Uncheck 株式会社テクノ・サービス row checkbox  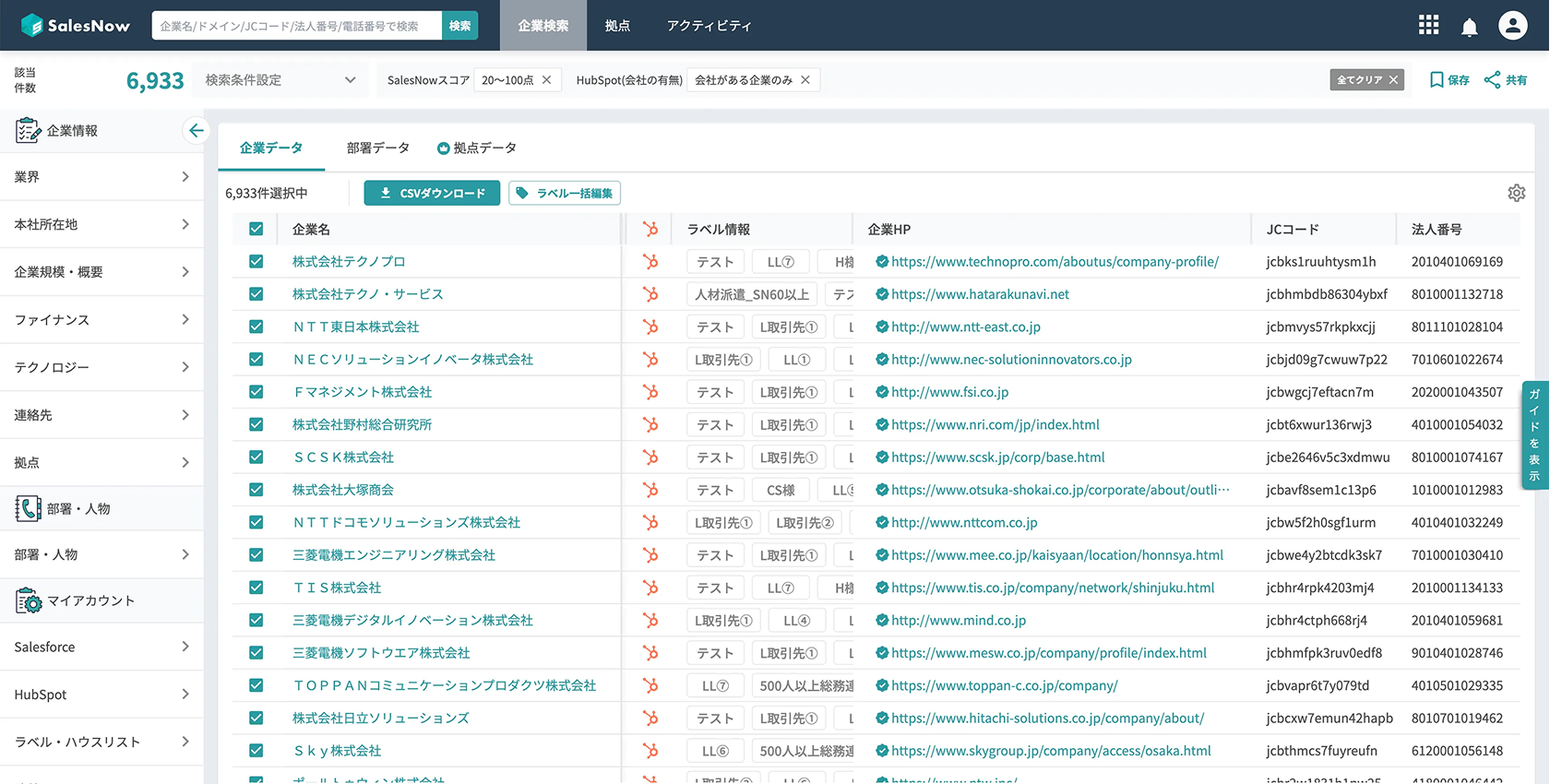[256, 294]
